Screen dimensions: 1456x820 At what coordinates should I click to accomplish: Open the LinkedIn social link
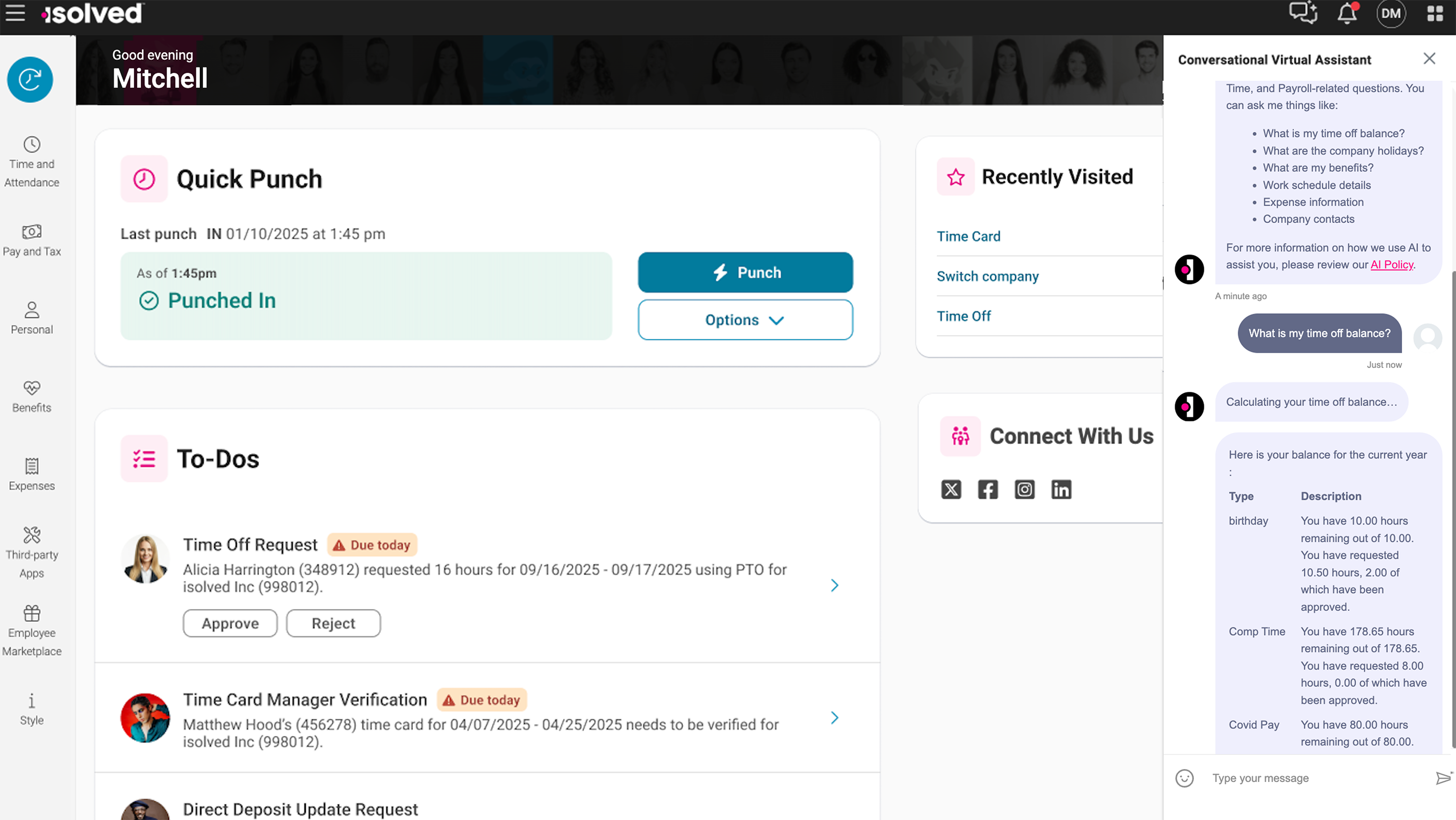pos(1061,489)
